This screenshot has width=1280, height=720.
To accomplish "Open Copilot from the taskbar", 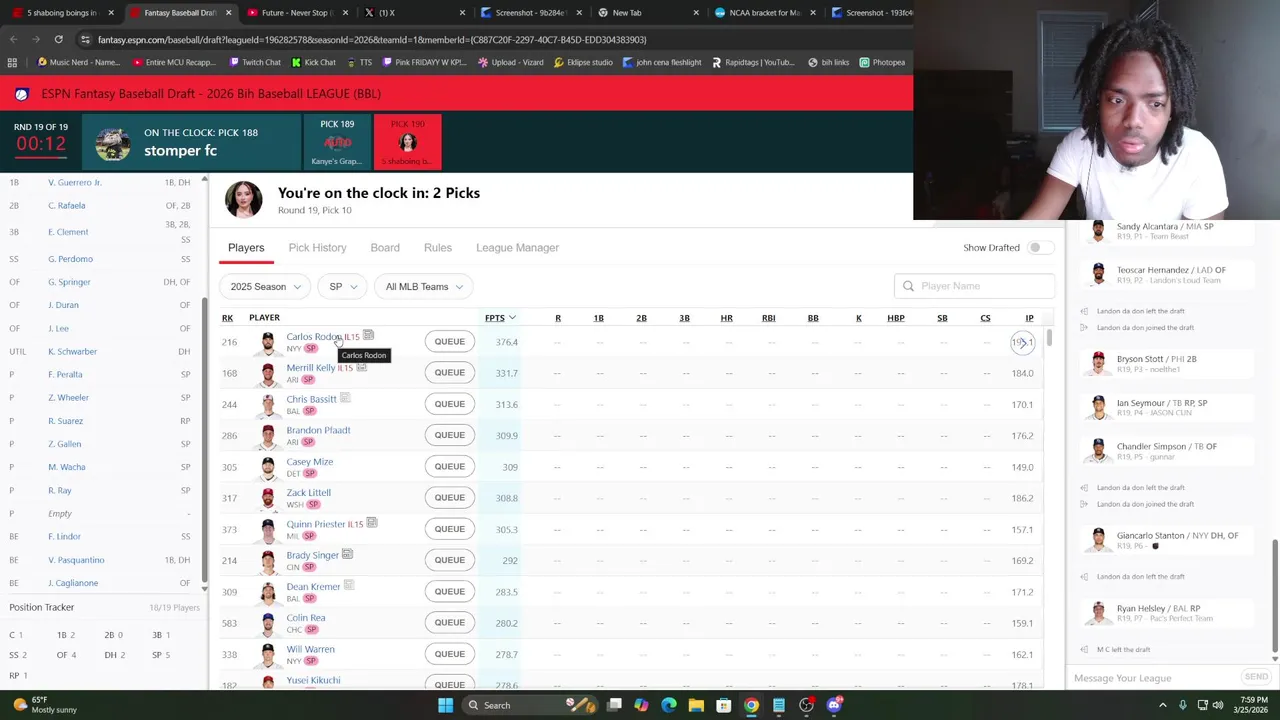I will click(x=641, y=705).
